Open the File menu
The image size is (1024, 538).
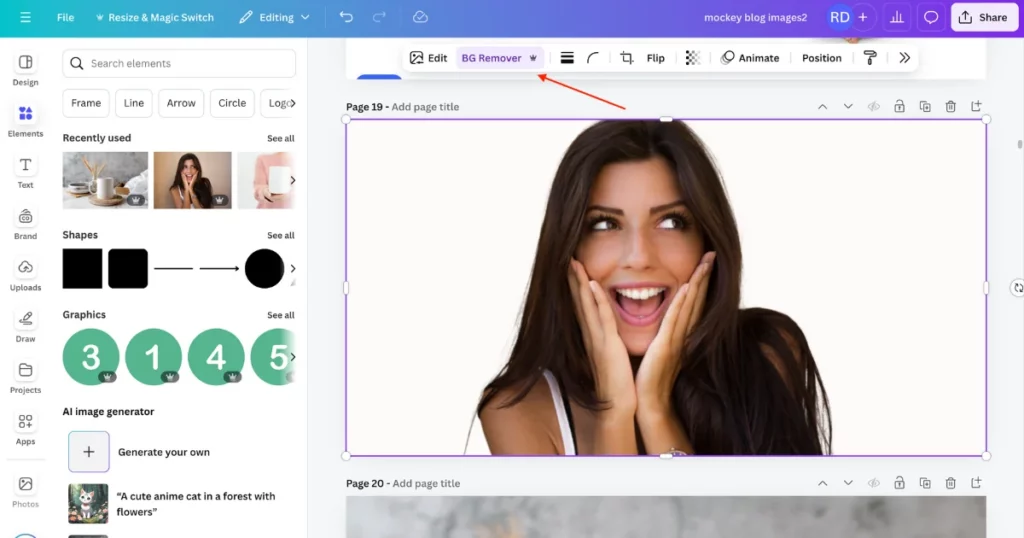click(x=65, y=18)
